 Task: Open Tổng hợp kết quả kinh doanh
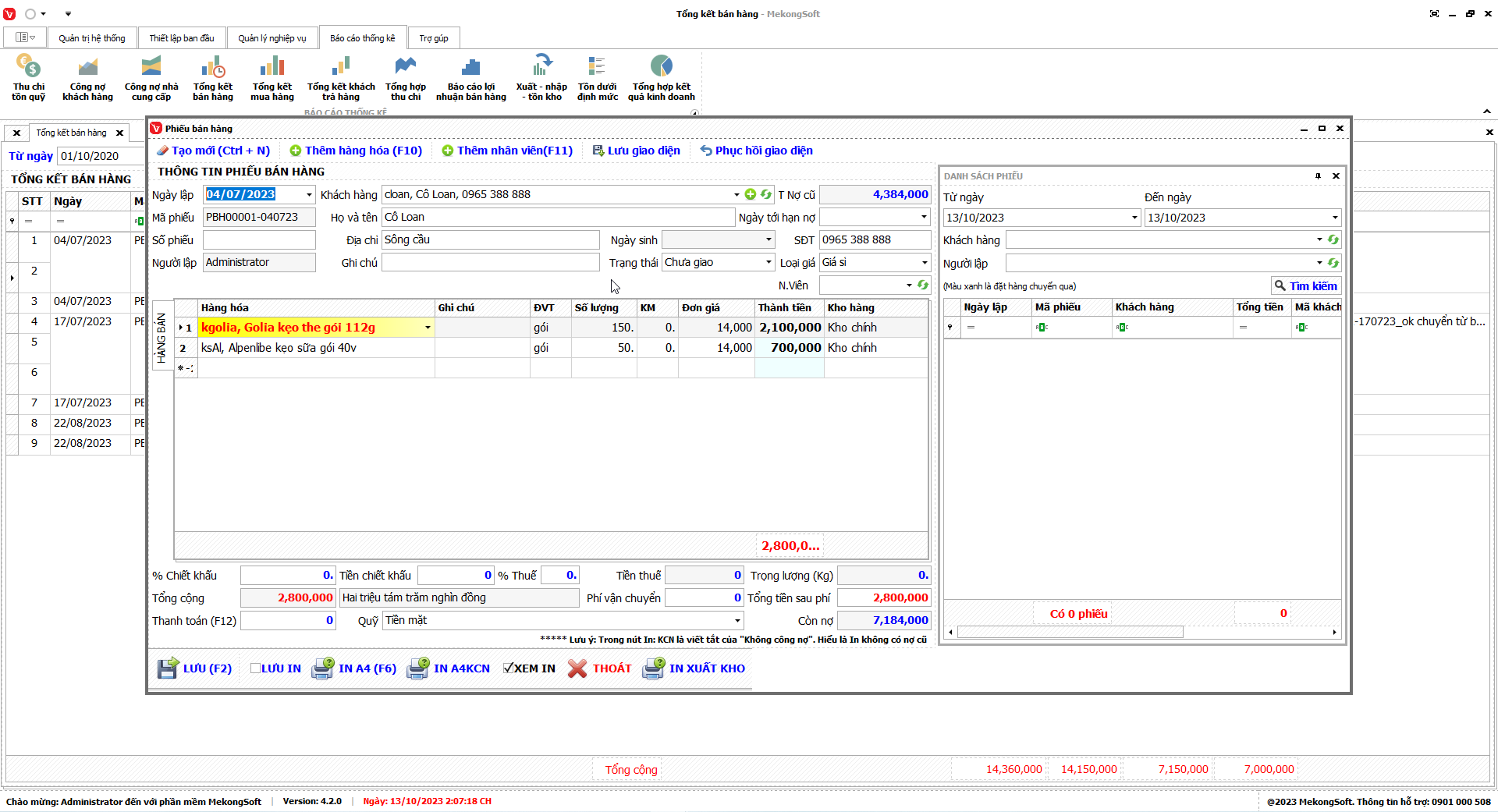[661, 77]
